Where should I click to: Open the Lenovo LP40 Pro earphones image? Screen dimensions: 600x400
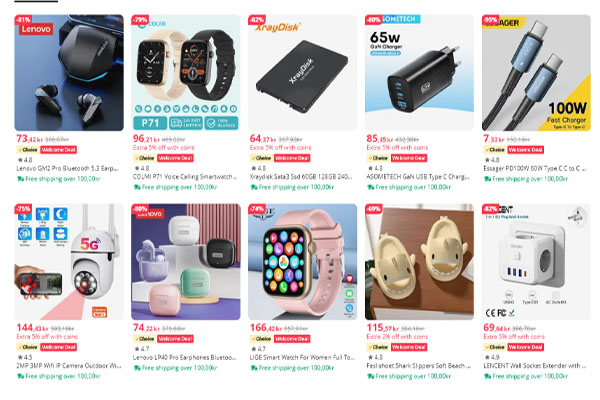[x=186, y=262]
